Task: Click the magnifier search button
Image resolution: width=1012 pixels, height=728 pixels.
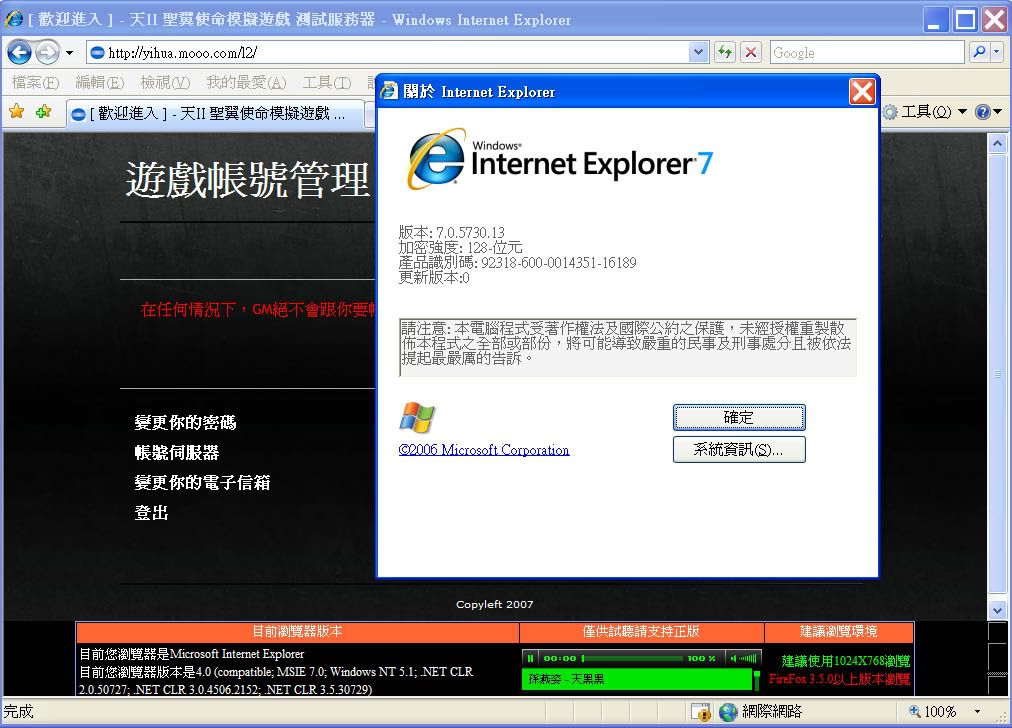Action: click(978, 52)
